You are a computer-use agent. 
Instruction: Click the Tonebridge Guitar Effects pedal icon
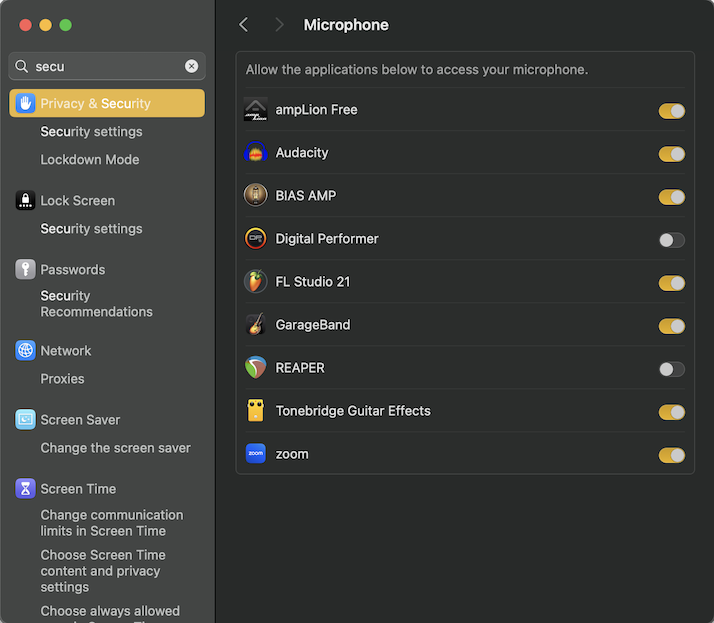255,410
